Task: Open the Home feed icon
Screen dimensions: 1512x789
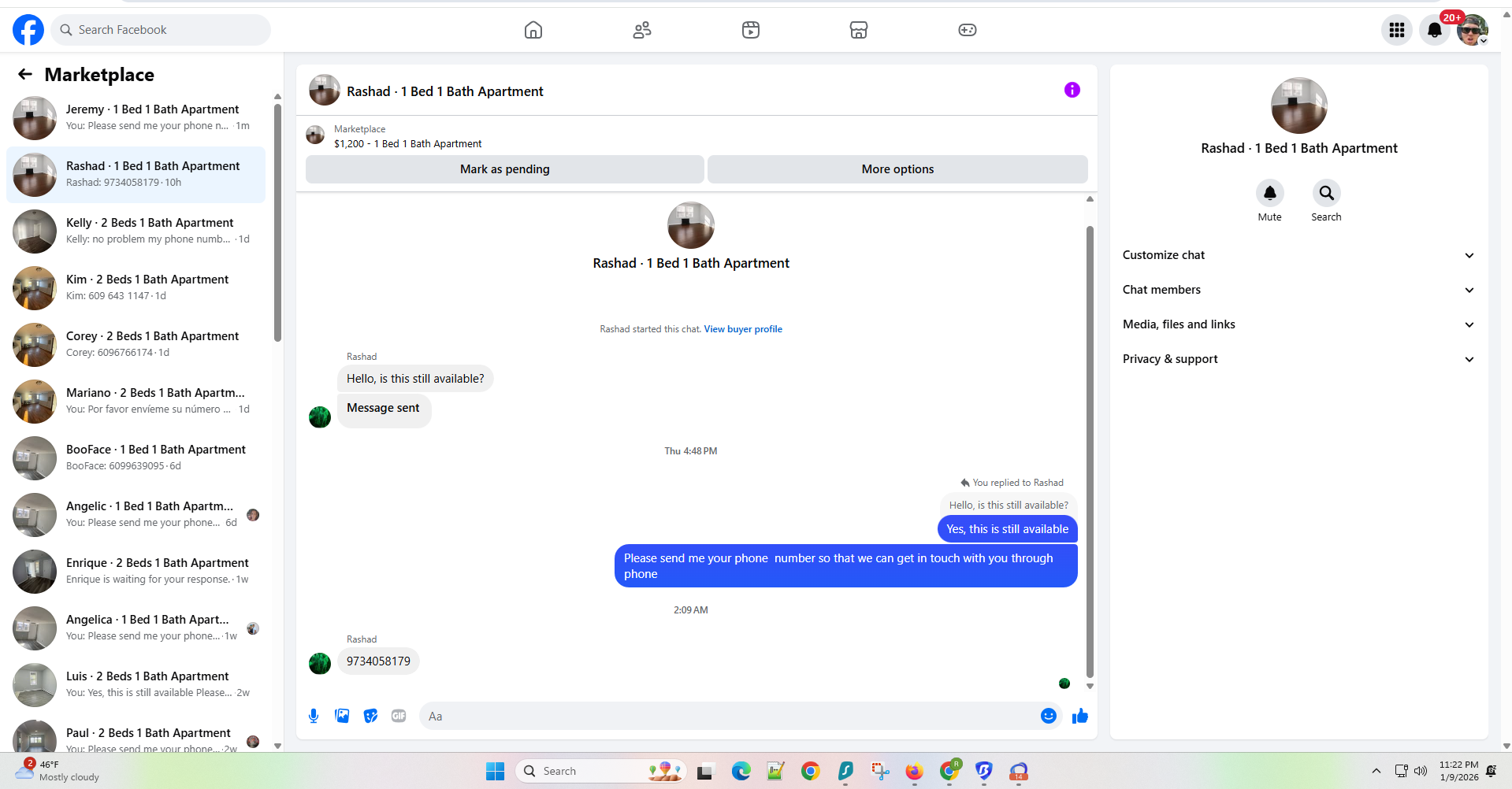Action: tap(533, 30)
